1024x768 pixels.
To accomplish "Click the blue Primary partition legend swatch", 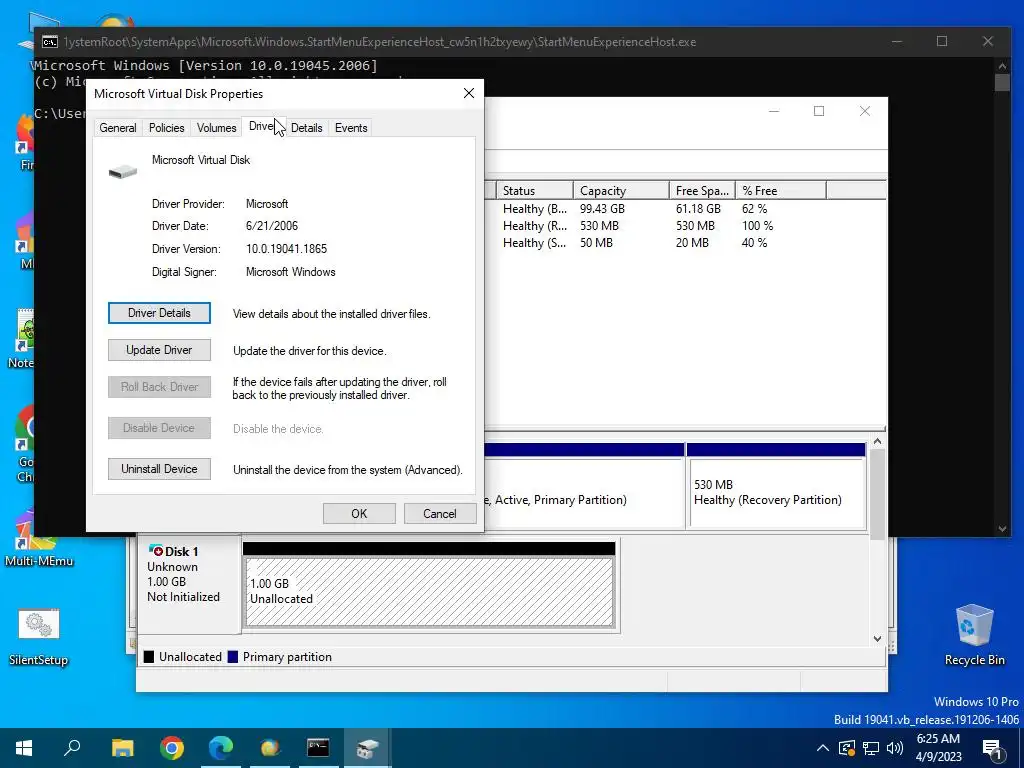I will [x=232, y=657].
